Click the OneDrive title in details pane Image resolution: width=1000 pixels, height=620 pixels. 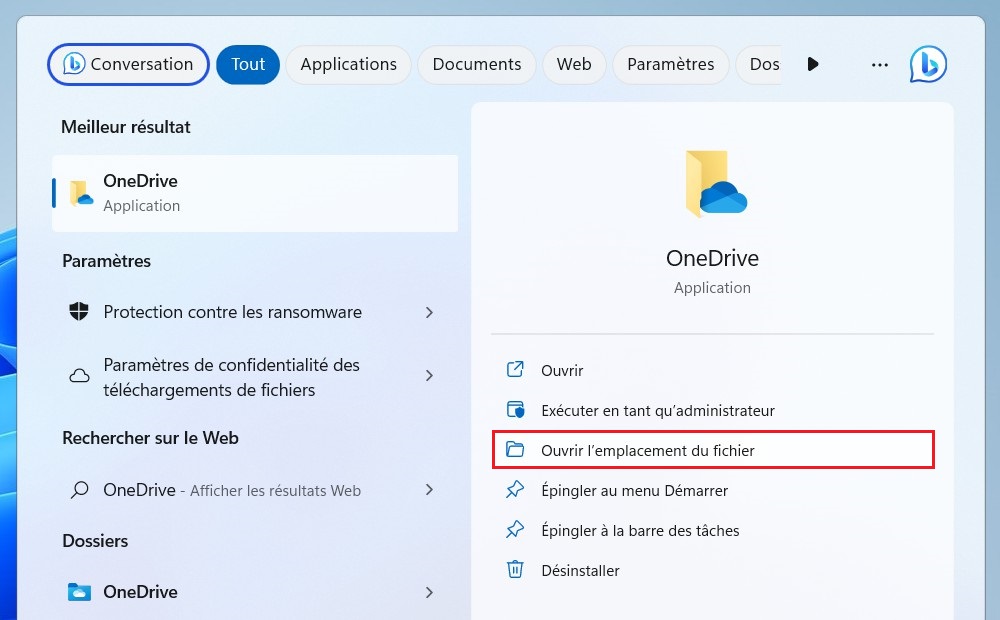(712, 258)
